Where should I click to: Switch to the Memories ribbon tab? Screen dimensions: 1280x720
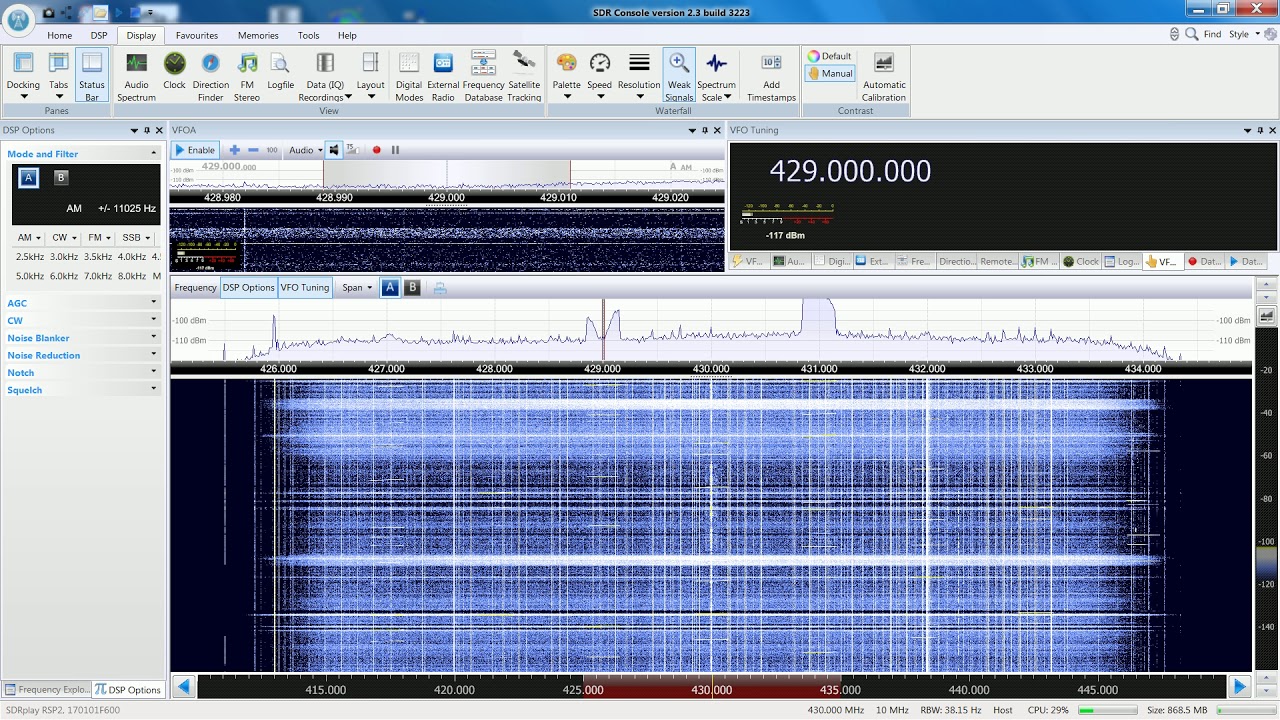tap(258, 35)
